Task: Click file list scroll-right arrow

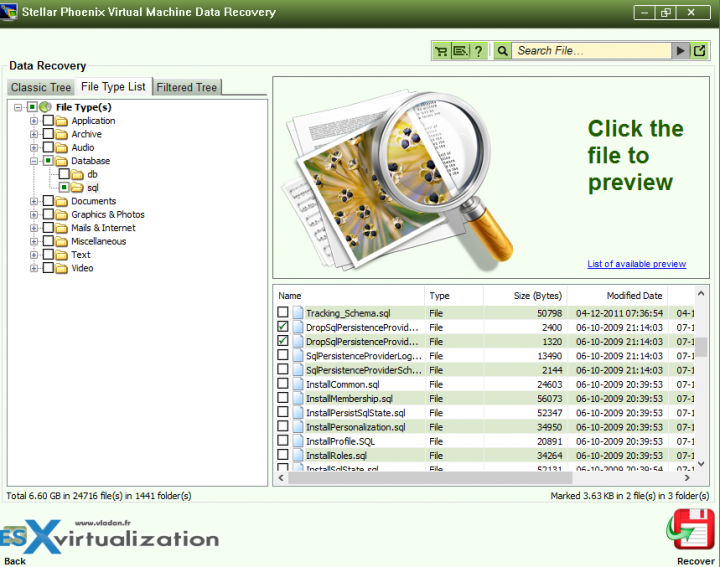Action: (687, 478)
